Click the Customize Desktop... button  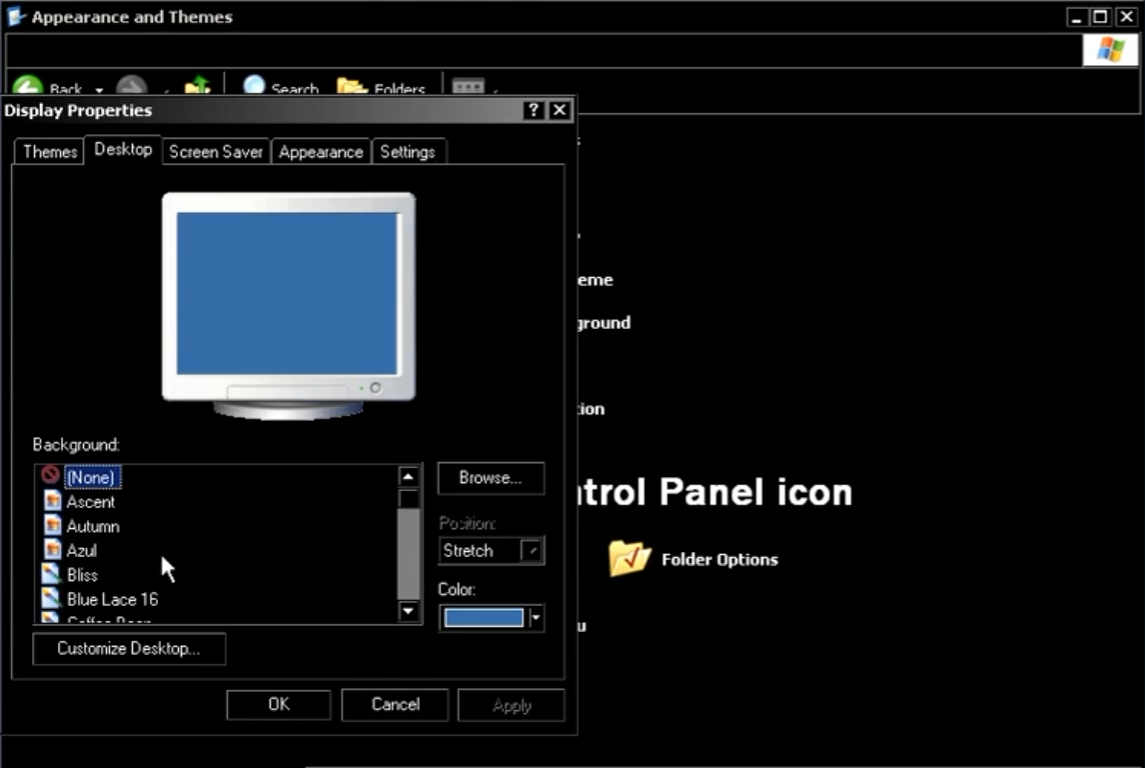coord(129,649)
